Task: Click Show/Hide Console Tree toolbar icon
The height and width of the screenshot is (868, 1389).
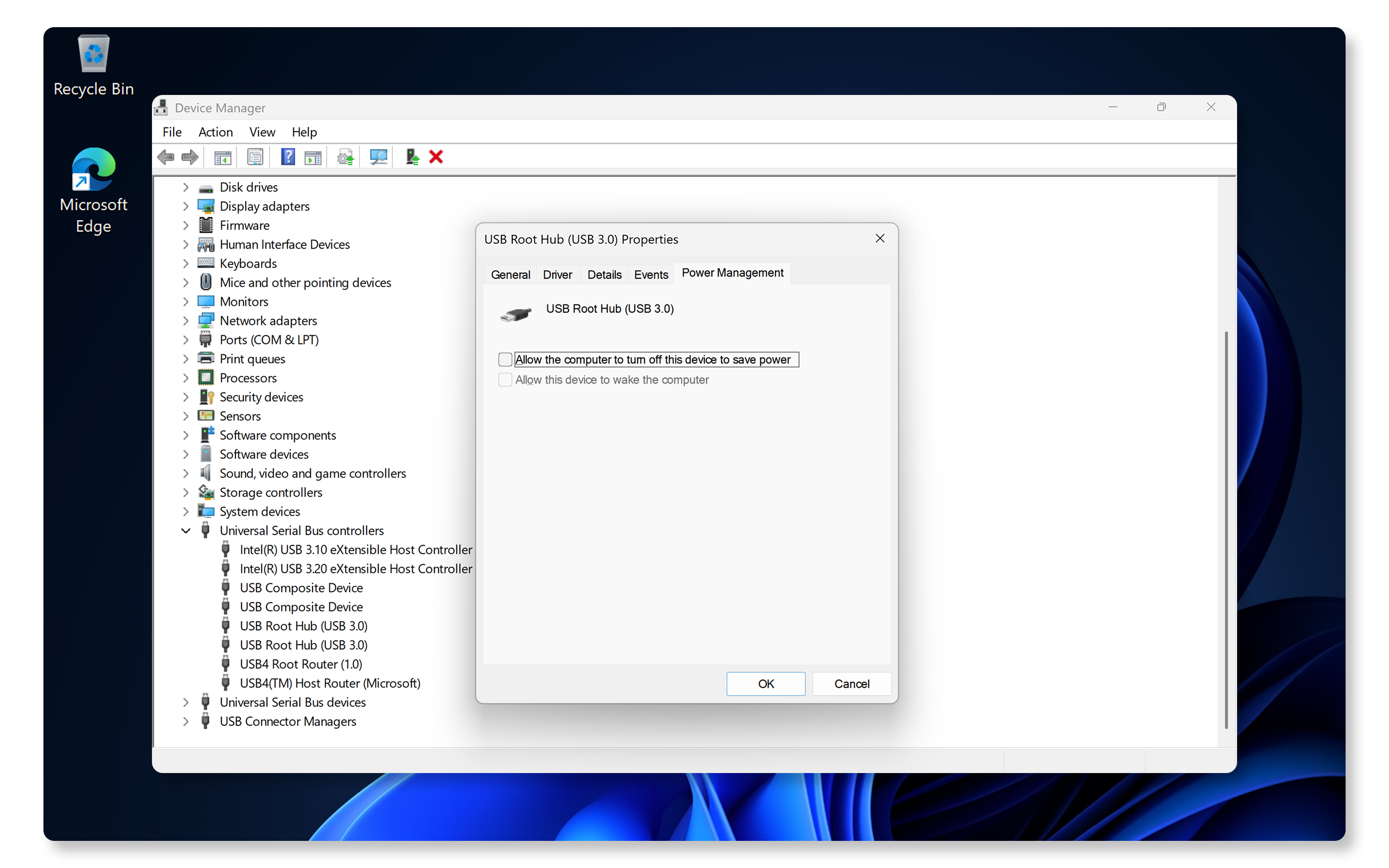Action: coord(222,157)
